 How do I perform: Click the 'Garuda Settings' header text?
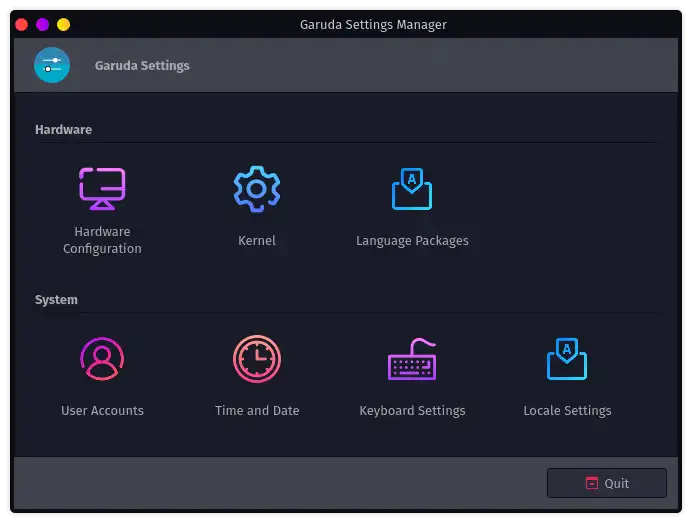142,66
